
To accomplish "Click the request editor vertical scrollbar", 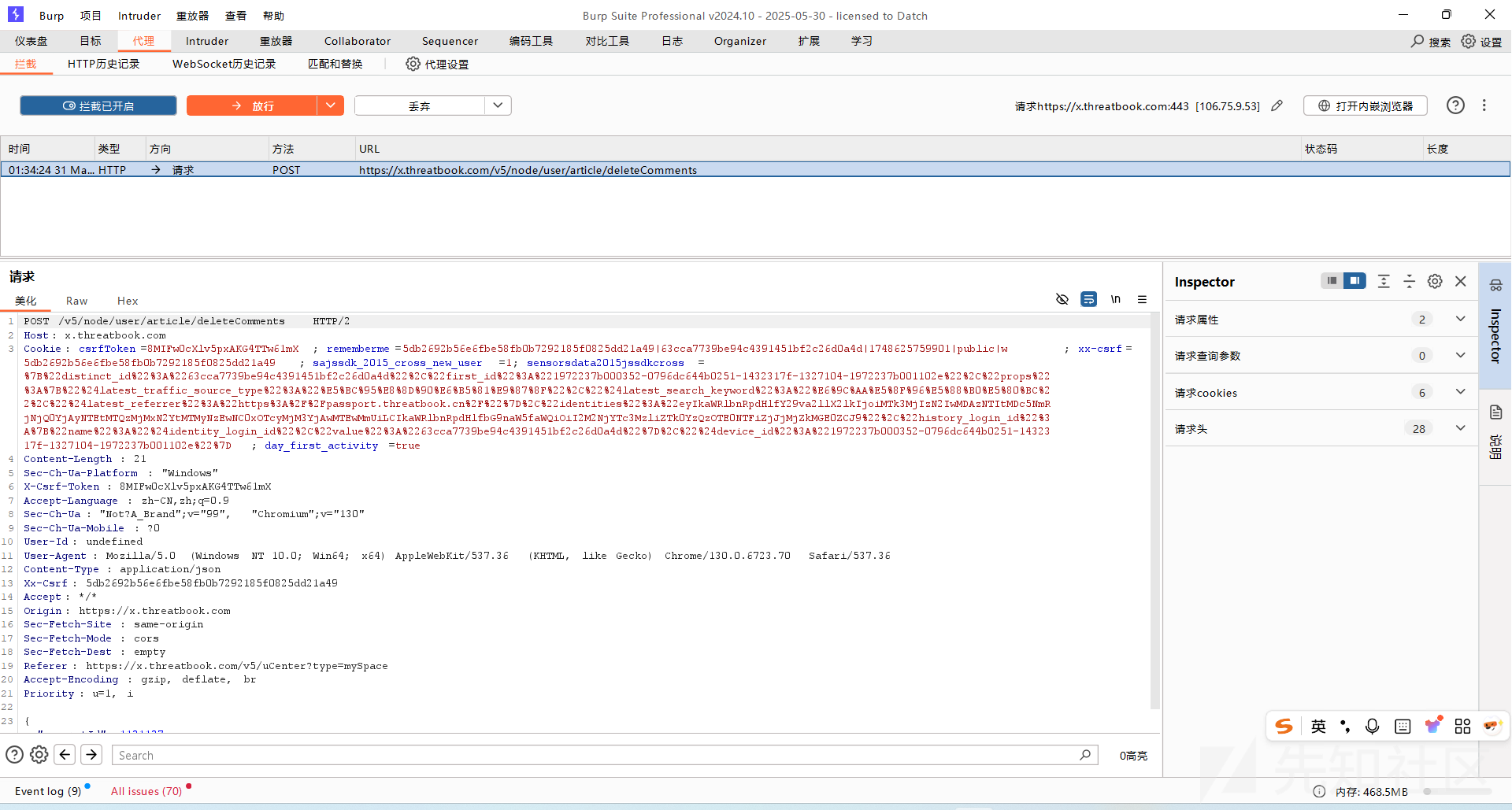I will coord(1155,512).
